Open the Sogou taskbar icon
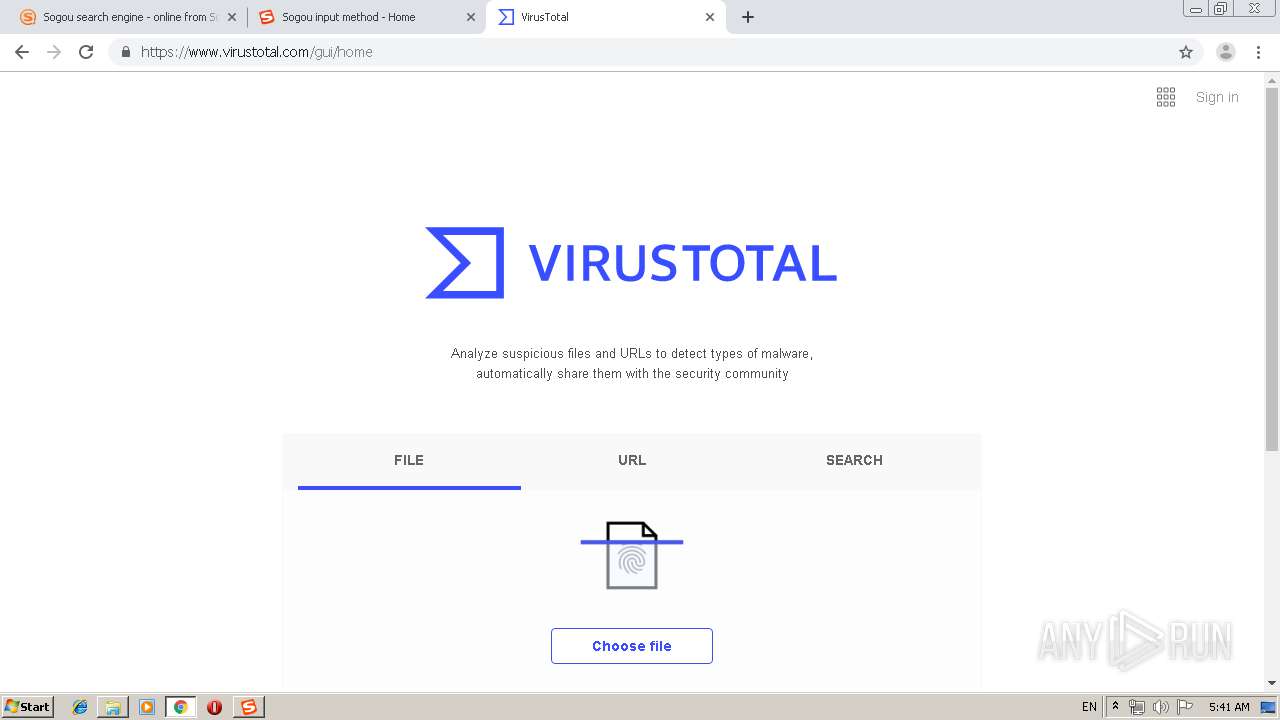The width and height of the screenshot is (1280, 720). coord(249,707)
